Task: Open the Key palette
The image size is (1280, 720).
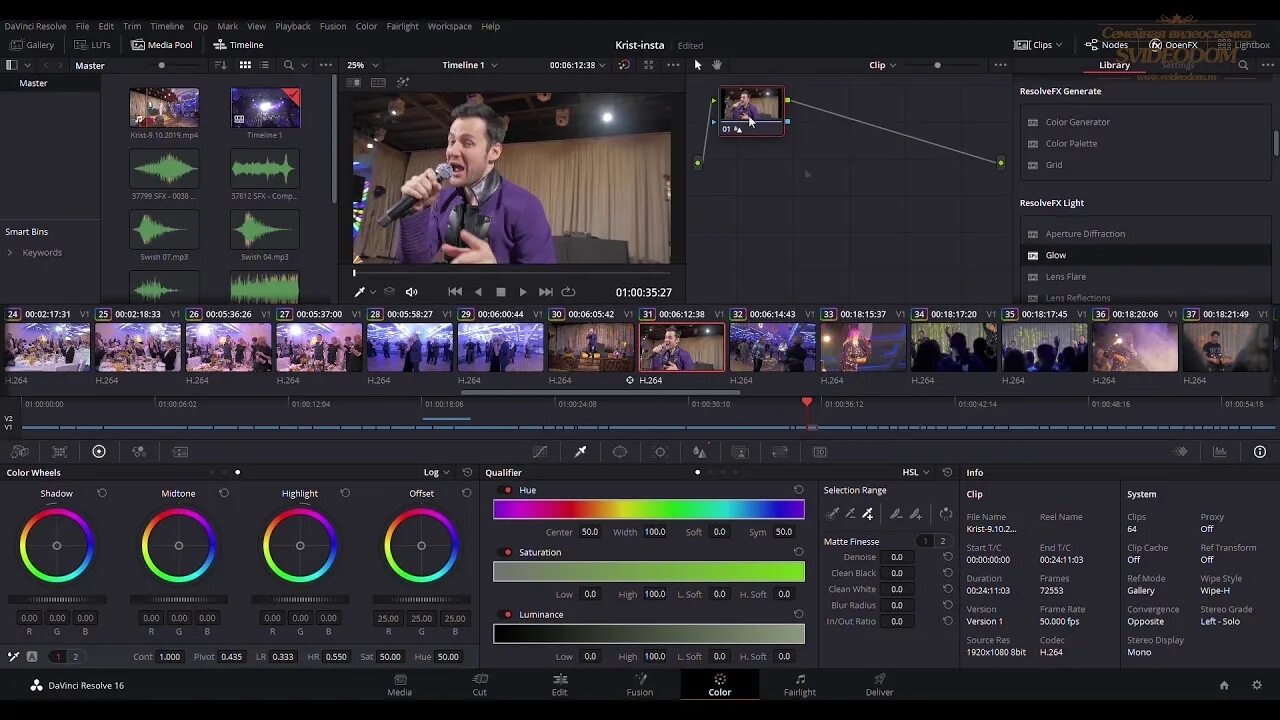Action: pyautogui.click(x=740, y=452)
